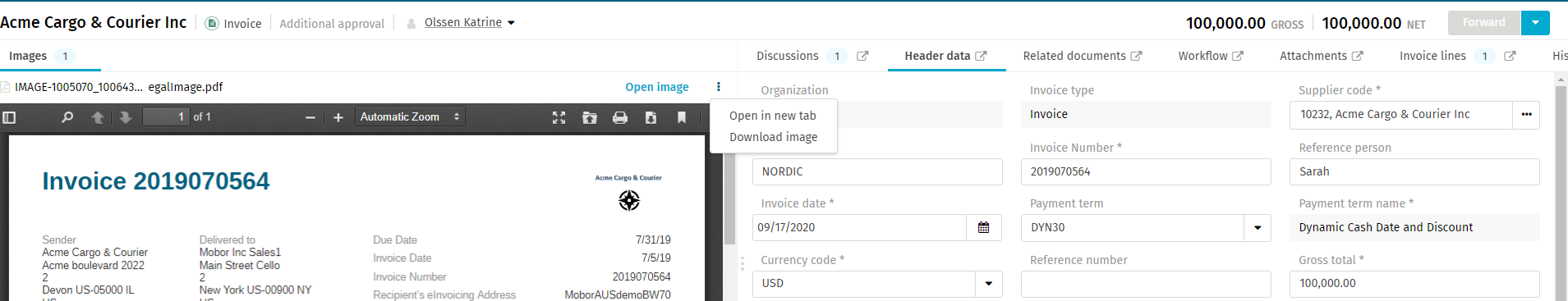
Task: Click the Olssen Katrine user link
Action: (463, 23)
